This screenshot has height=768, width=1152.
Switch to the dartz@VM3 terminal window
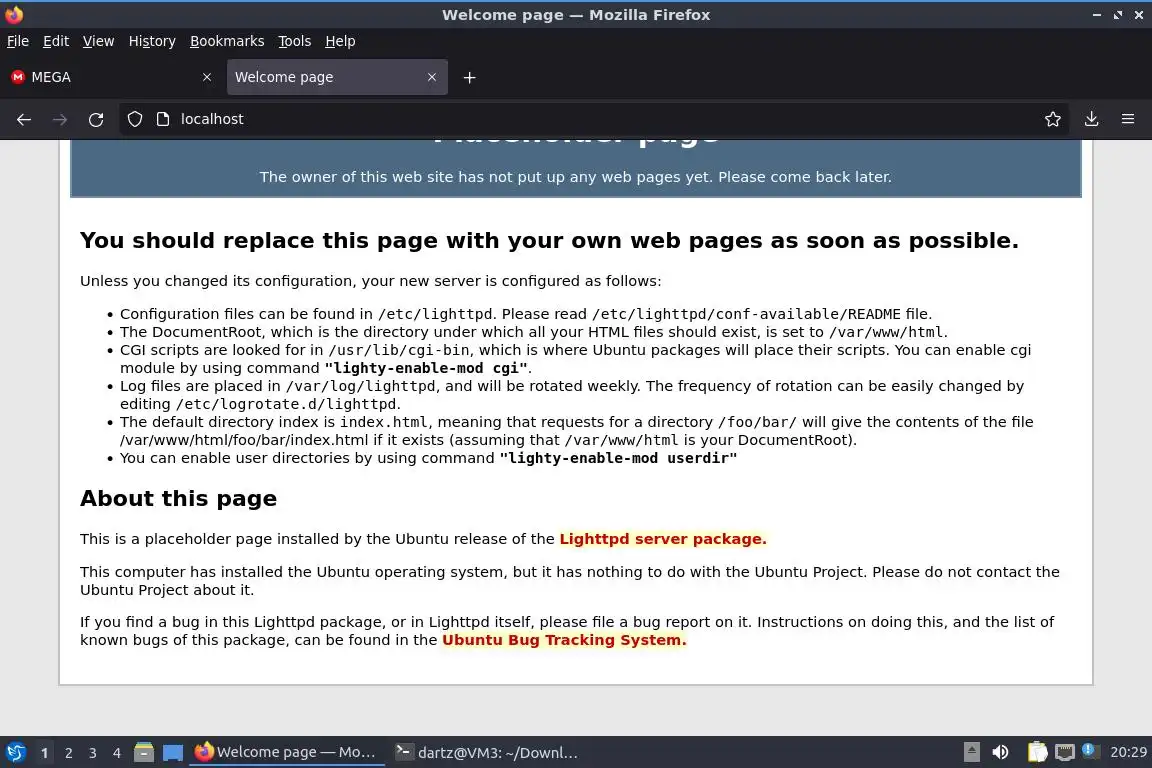[x=487, y=752]
